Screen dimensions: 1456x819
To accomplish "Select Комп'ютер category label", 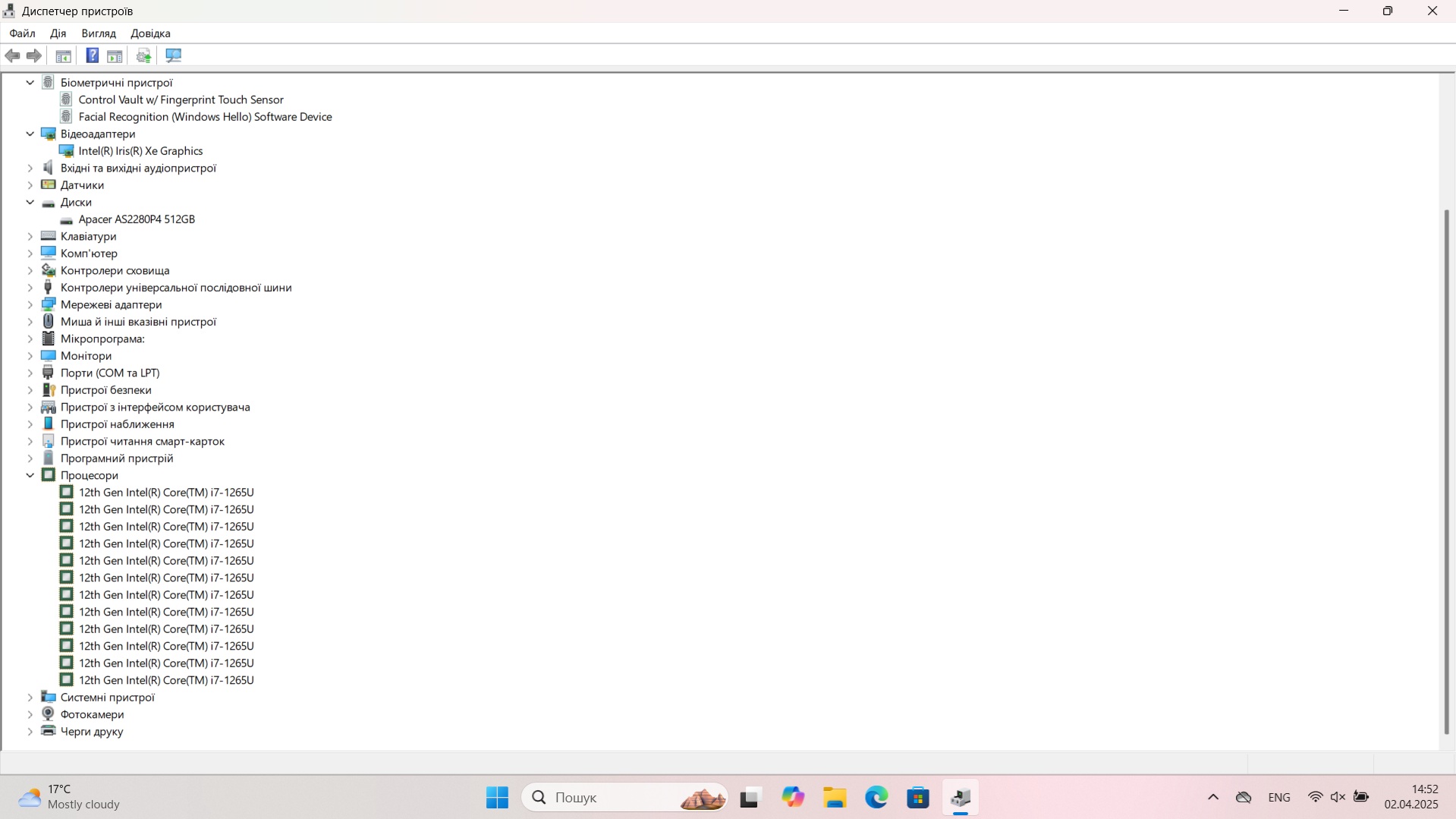I will pos(89,253).
